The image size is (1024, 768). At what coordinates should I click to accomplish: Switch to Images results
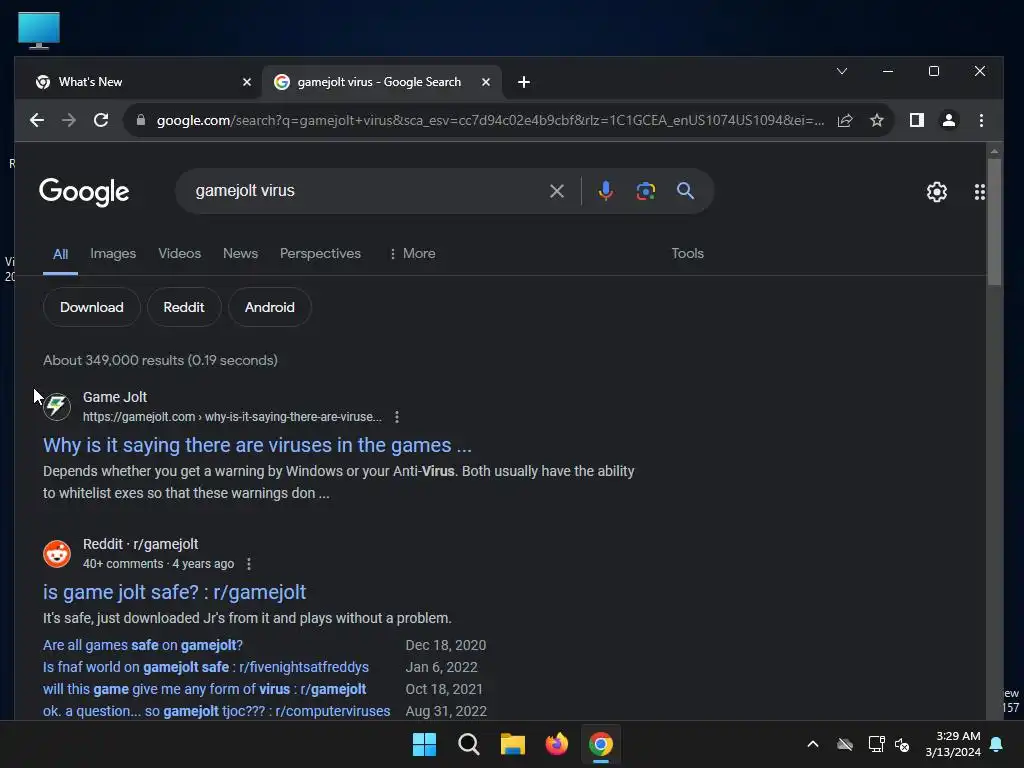coord(113,253)
